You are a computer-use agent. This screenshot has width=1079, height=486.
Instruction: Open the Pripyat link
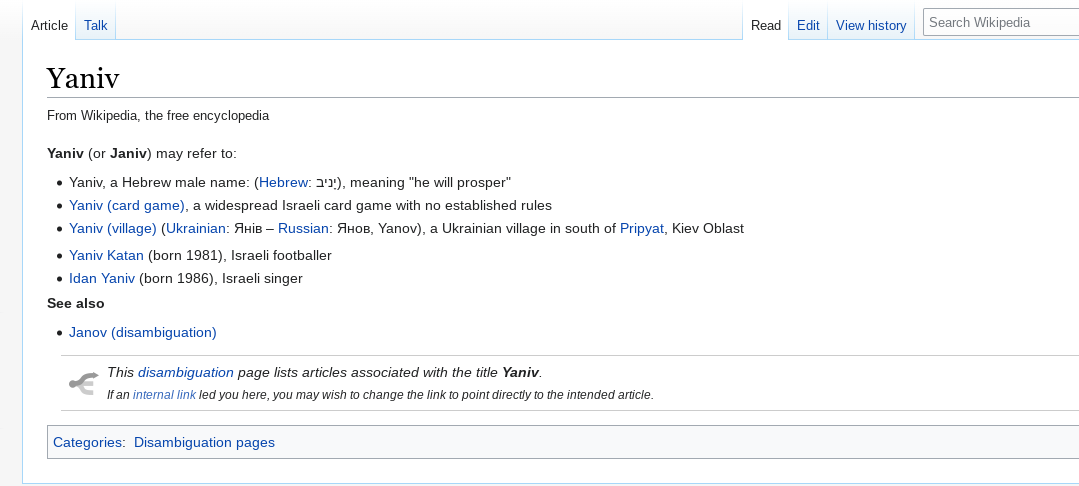click(641, 229)
